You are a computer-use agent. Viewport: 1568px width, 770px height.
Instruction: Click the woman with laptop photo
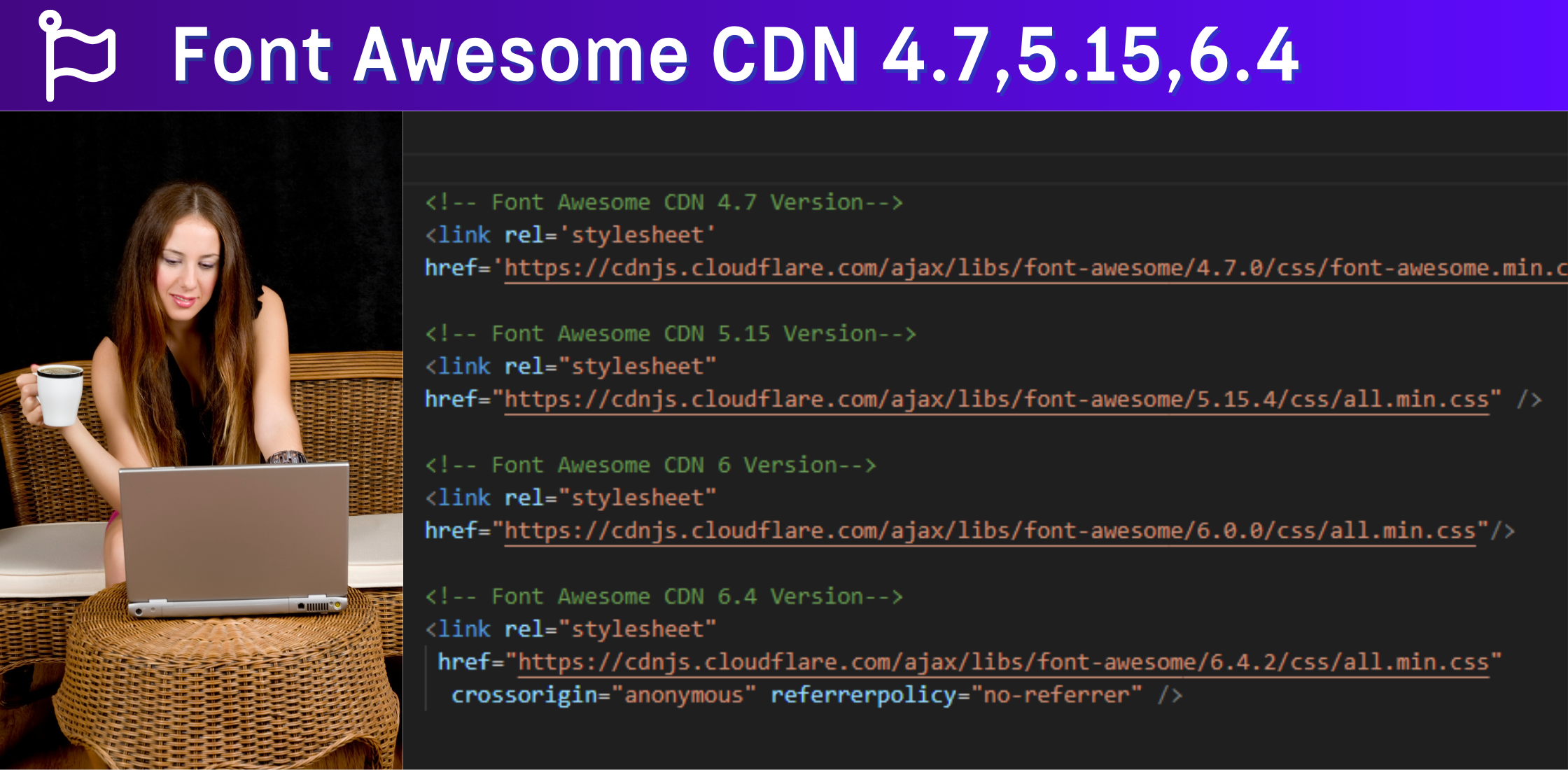tap(201, 440)
